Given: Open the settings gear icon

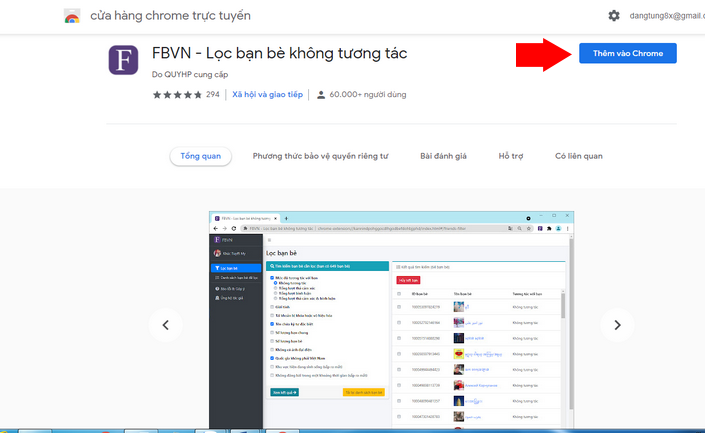Looking at the screenshot, I should click(614, 16).
